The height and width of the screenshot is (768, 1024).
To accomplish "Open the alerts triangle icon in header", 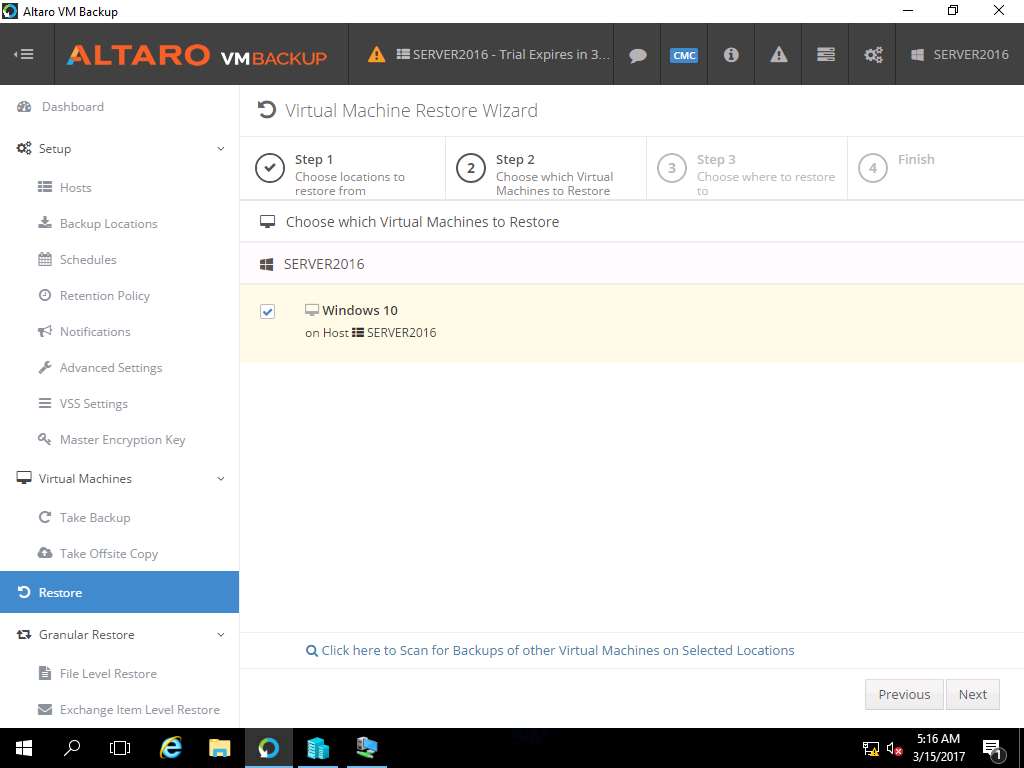I will tap(778, 55).
